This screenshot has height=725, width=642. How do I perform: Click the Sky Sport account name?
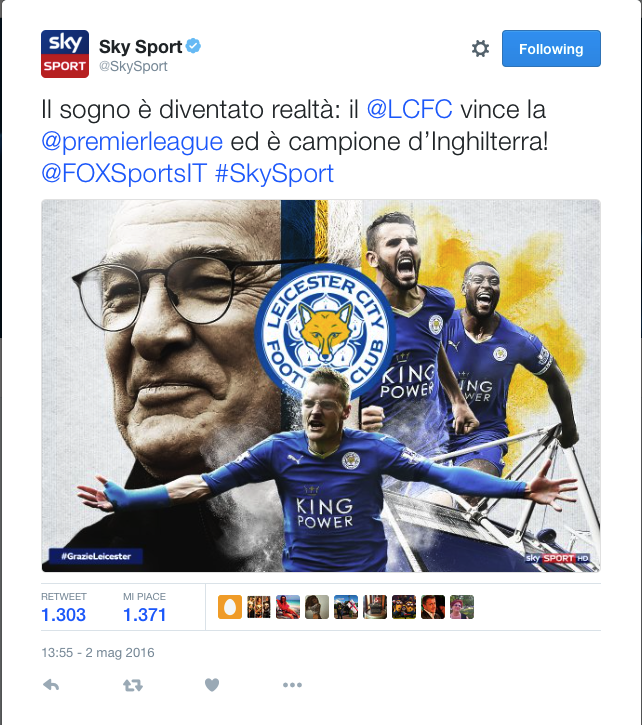[x=141, y=47]
